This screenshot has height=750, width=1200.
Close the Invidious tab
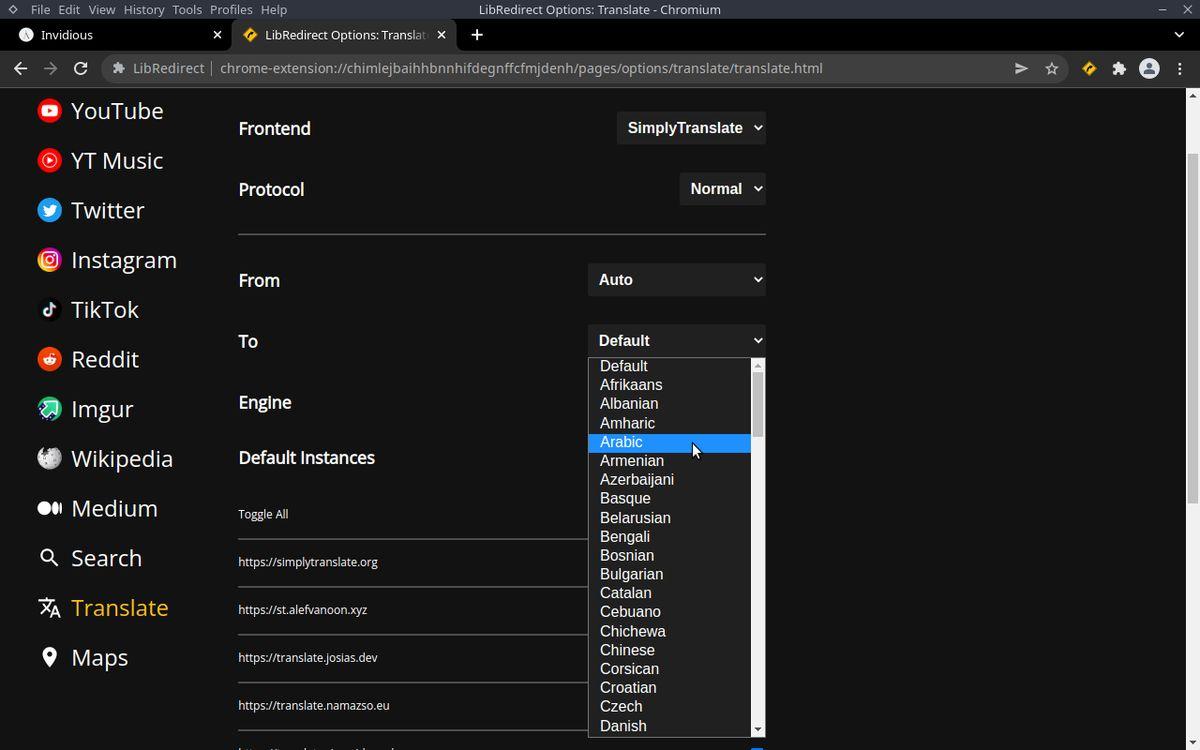tap(217, 35)
